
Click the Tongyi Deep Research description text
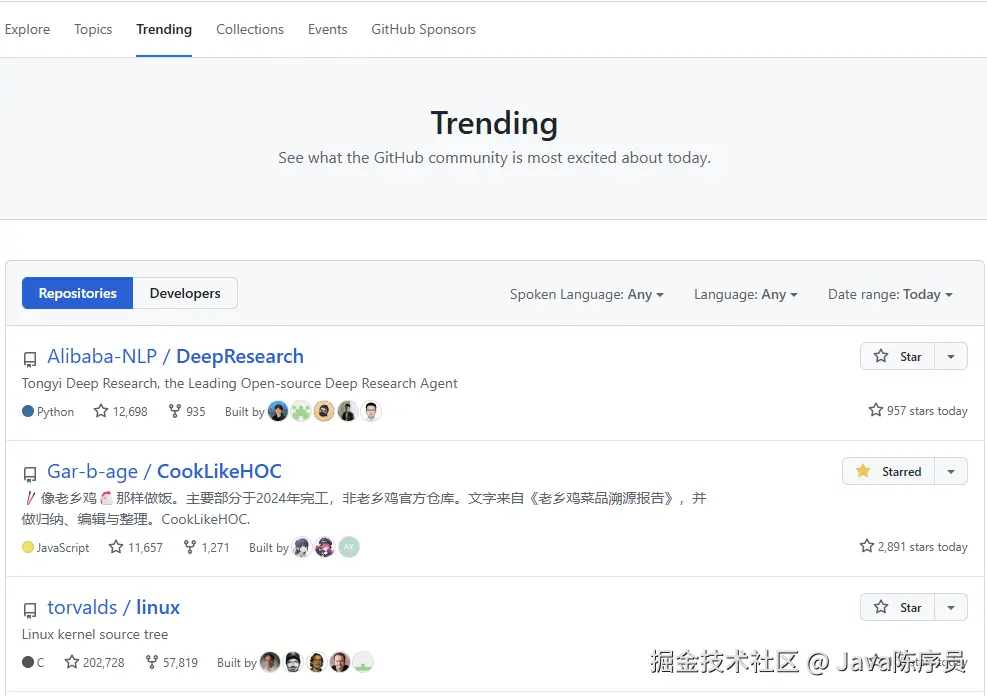240,383
